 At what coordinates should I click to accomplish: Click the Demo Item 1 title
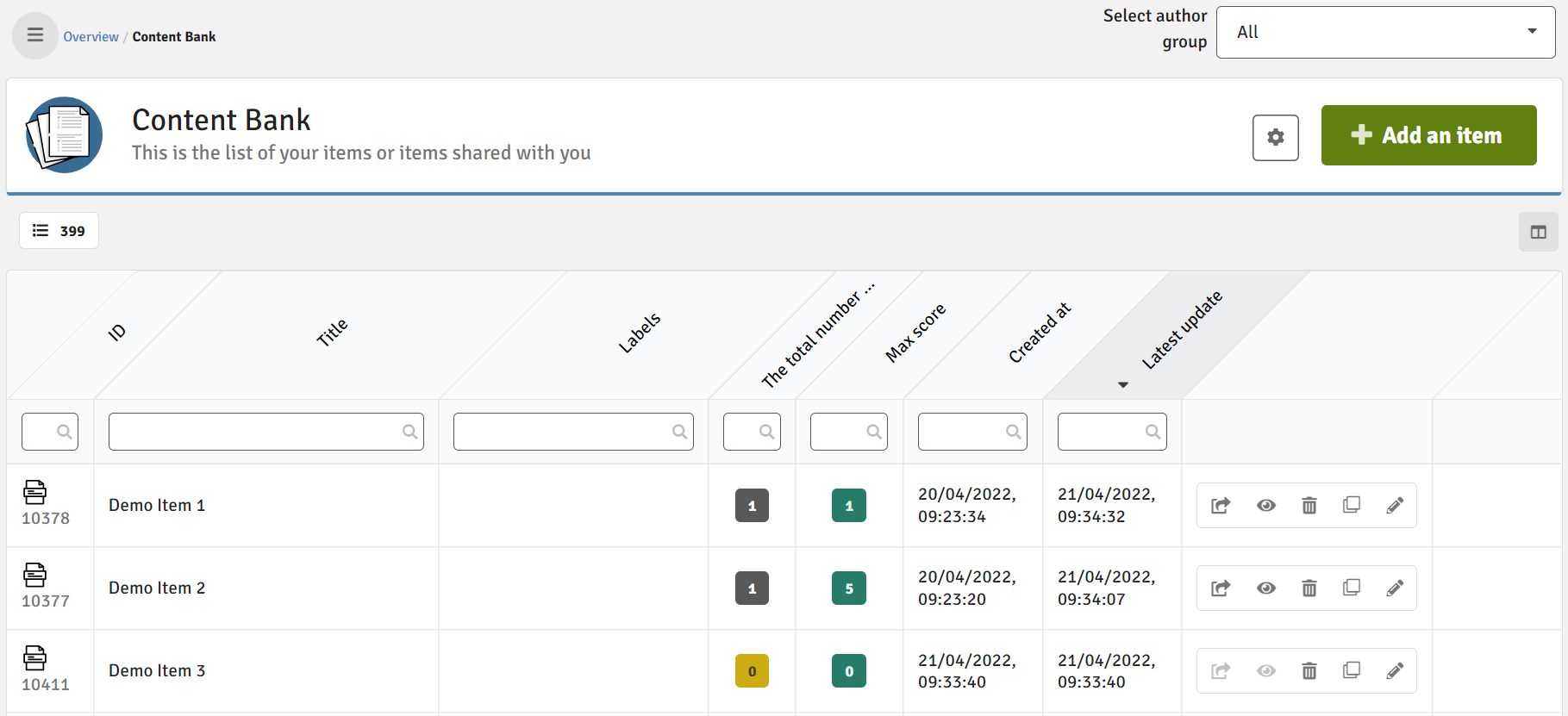(x=157, y=506)
